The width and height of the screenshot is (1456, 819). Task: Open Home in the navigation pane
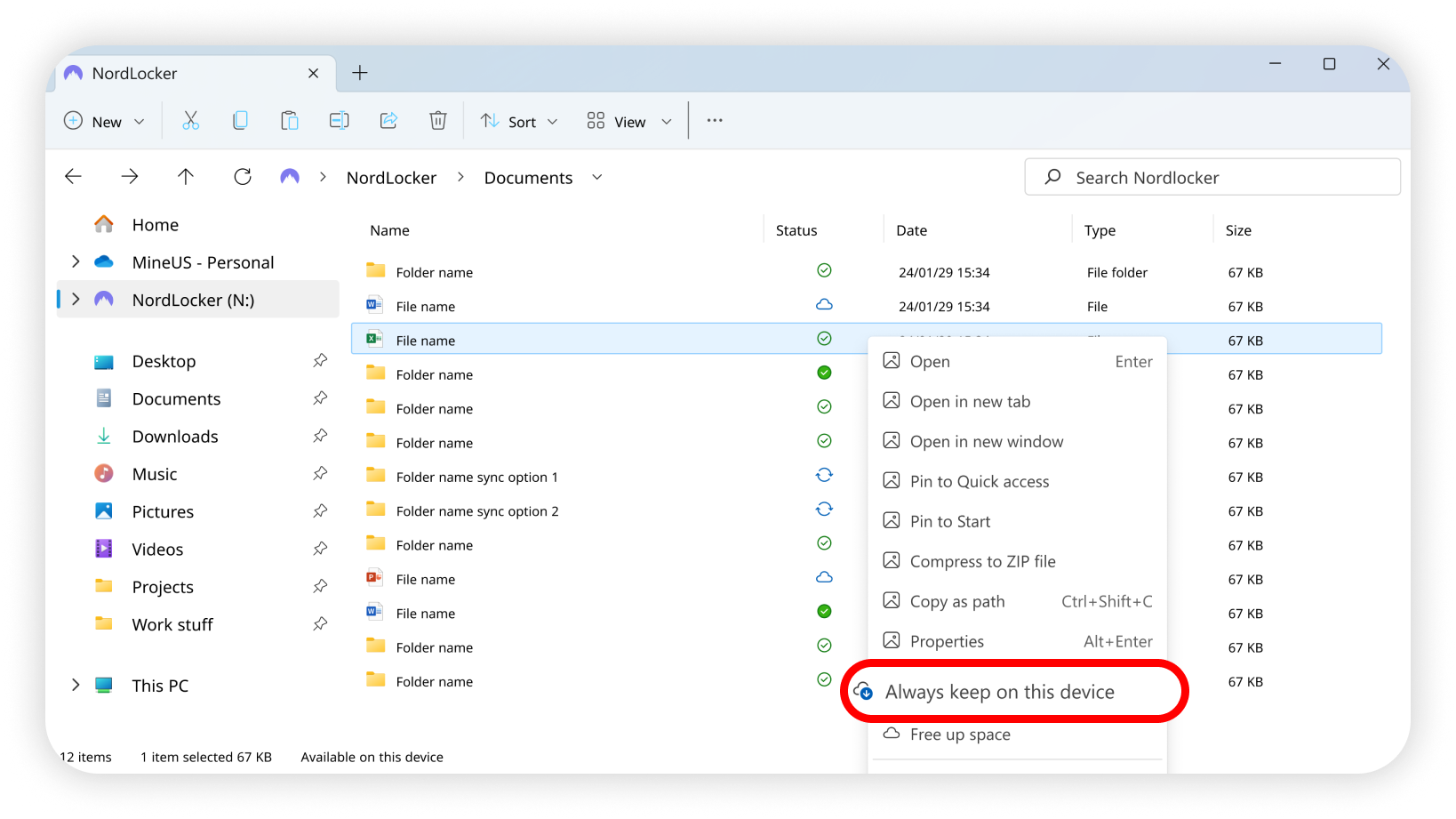point(156,225)
